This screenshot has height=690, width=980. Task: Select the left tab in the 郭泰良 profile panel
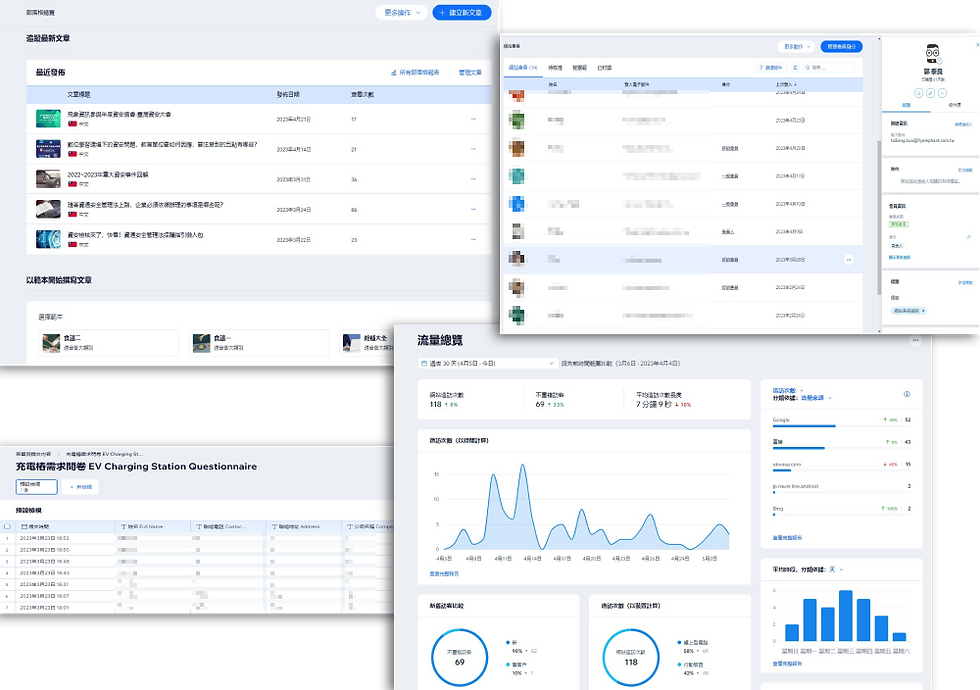pyautogui.click(x=906, y=105)
